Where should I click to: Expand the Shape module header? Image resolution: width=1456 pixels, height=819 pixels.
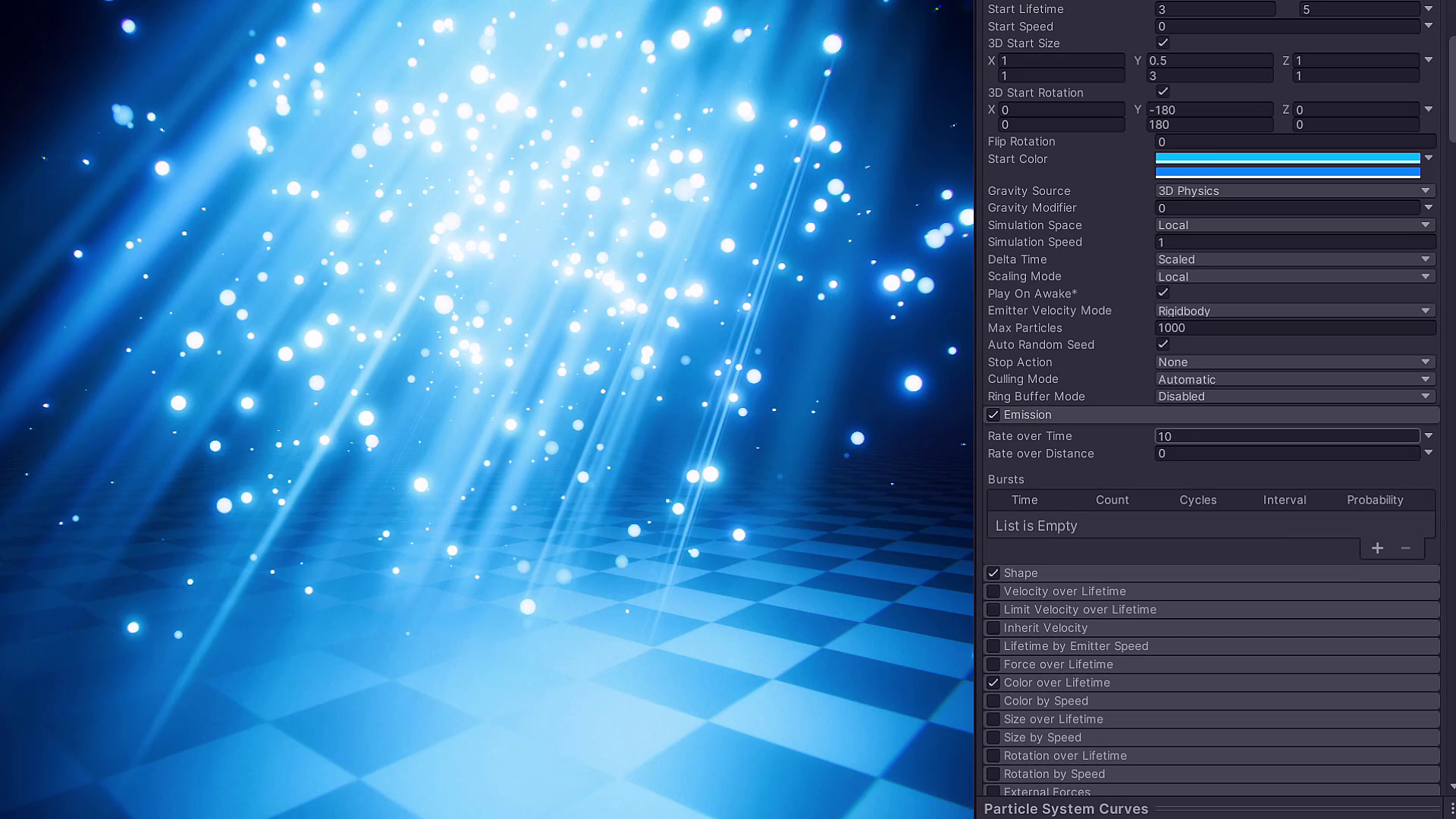point(1211,573)
